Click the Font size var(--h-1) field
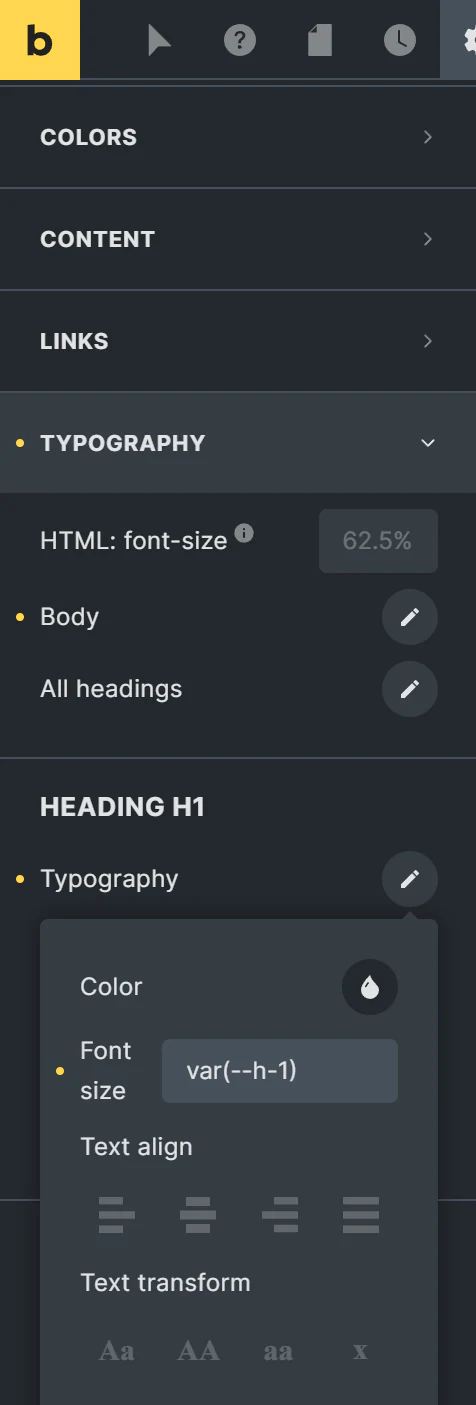This screenshot has height=1405, width=476. point(280,1071)
